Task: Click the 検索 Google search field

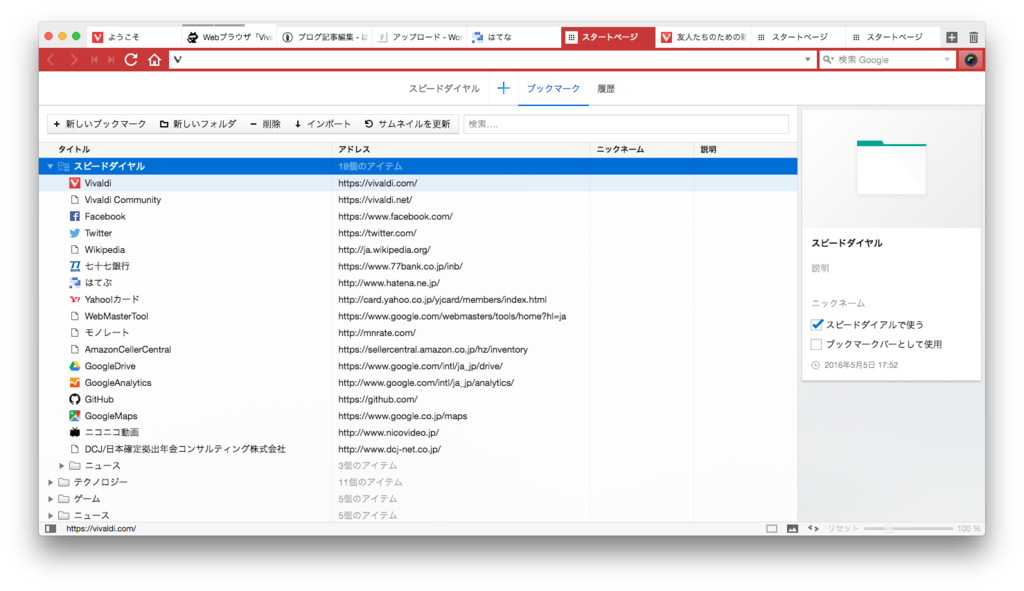Action: pyautogui.click(x=888, y=59)
